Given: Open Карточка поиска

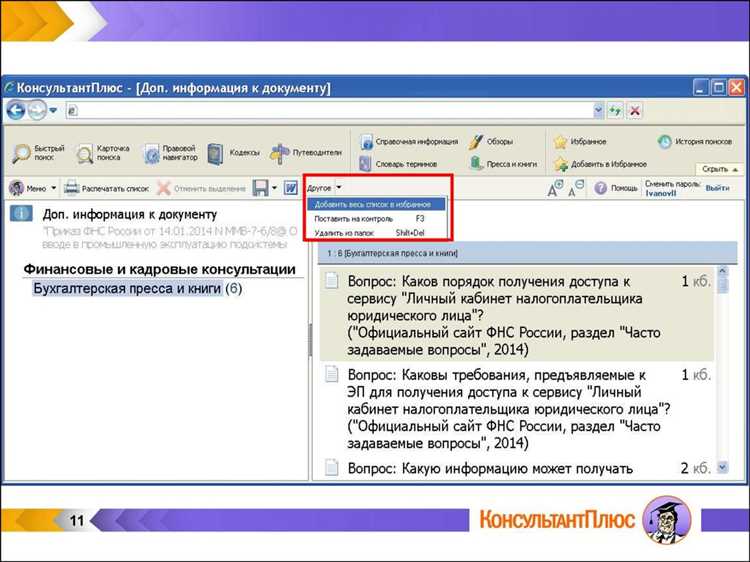Looking at the screenshot, I should point(103,153).
